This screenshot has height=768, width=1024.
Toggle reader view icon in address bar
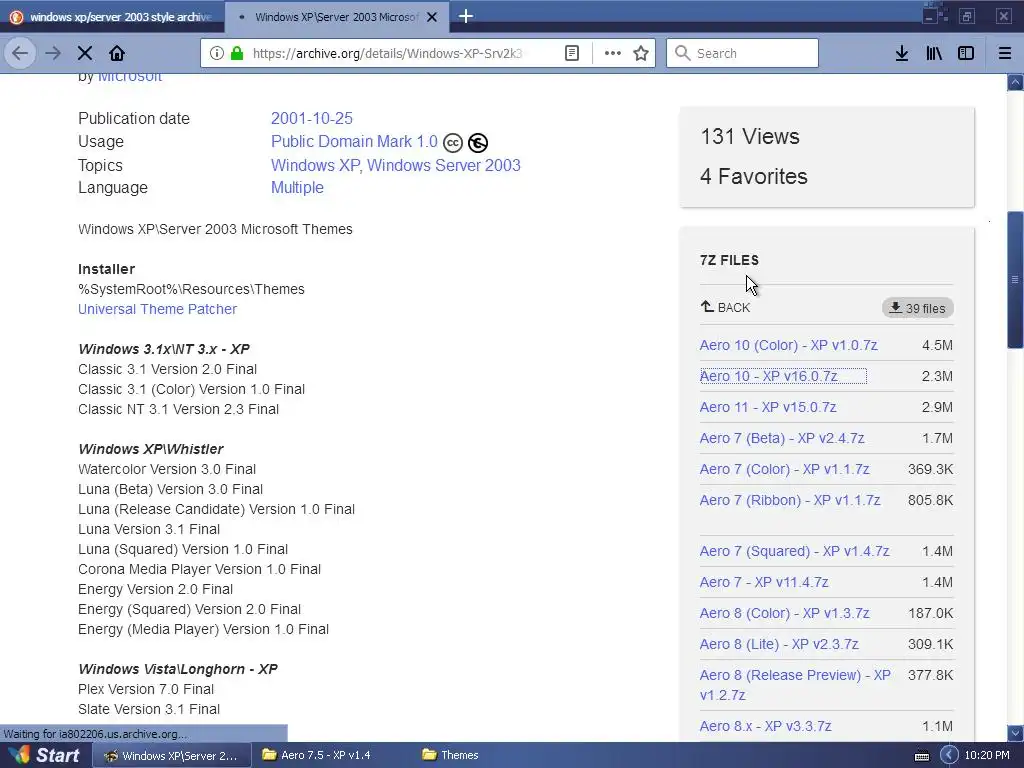572,54
